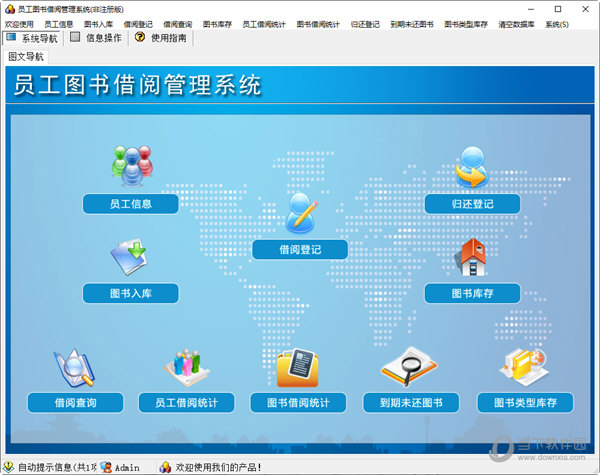Click the 图书入库 download folder icon

(130, 257)
